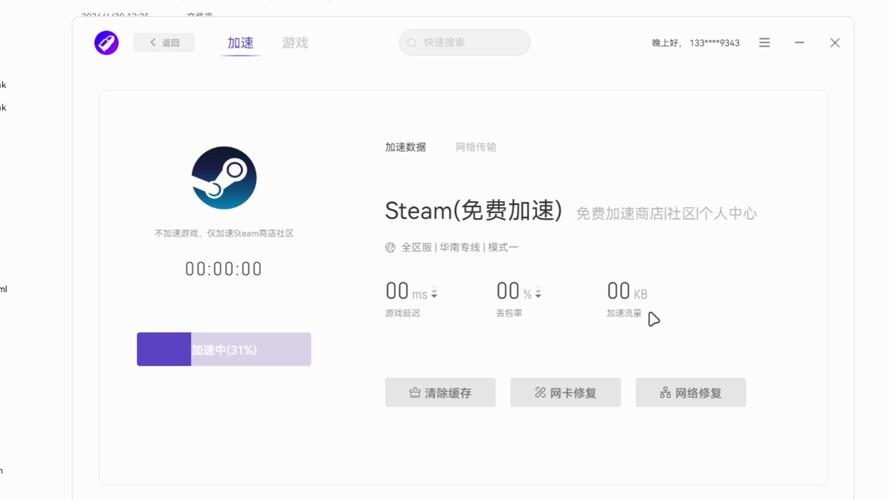Close the accelerator window
The width and height of the screenshot is (889, 500).
(x=835, y=43)
